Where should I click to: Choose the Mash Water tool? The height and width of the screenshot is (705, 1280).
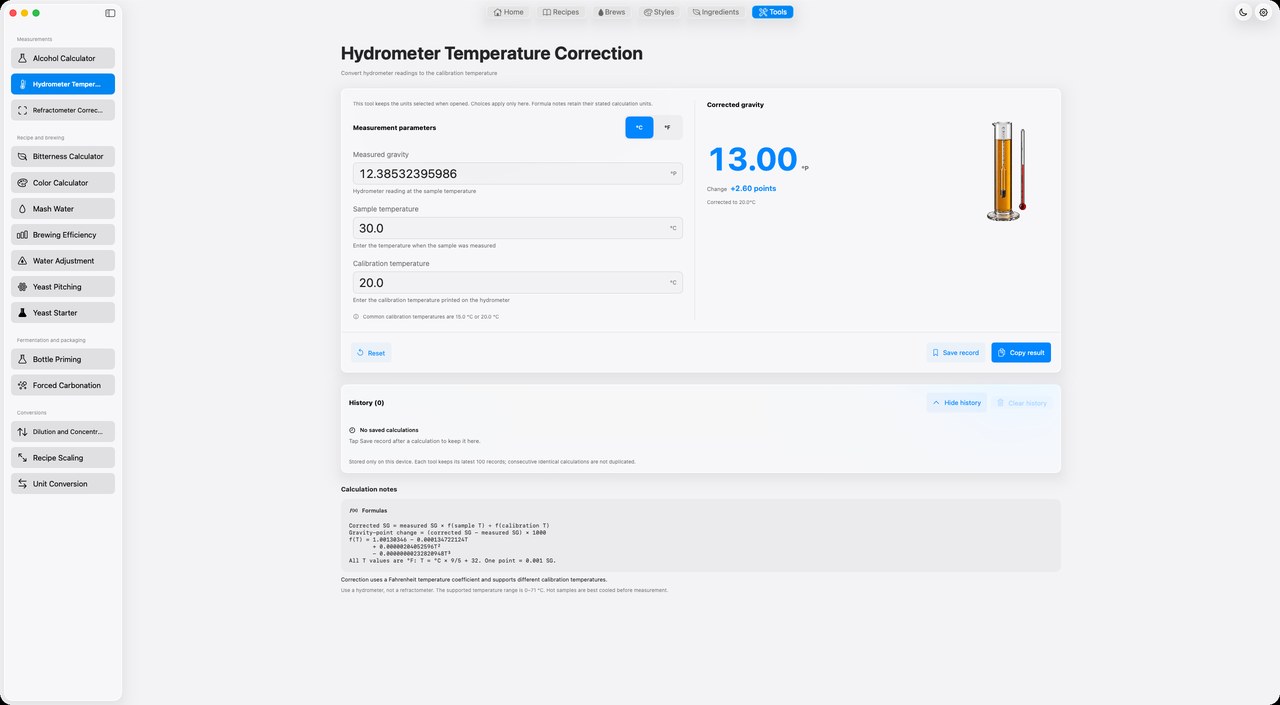63,208
